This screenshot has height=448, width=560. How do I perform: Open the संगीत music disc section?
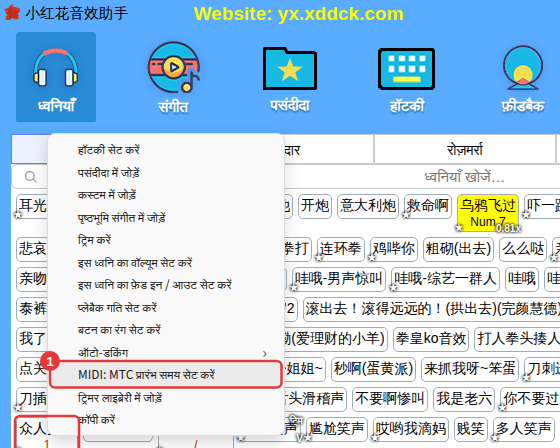pyautogui.click(x=174, y=78)
